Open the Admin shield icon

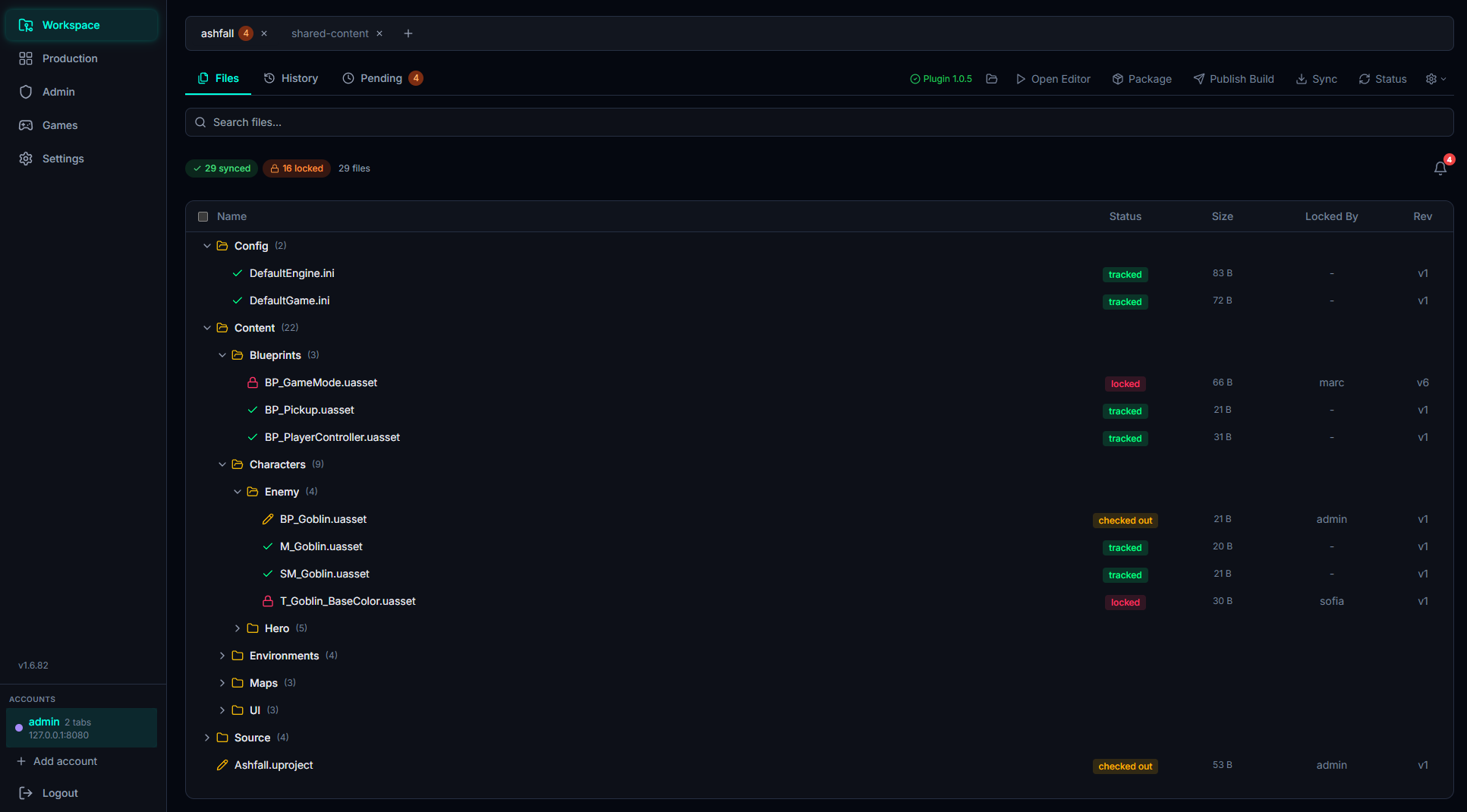click(x=26, y=92)
